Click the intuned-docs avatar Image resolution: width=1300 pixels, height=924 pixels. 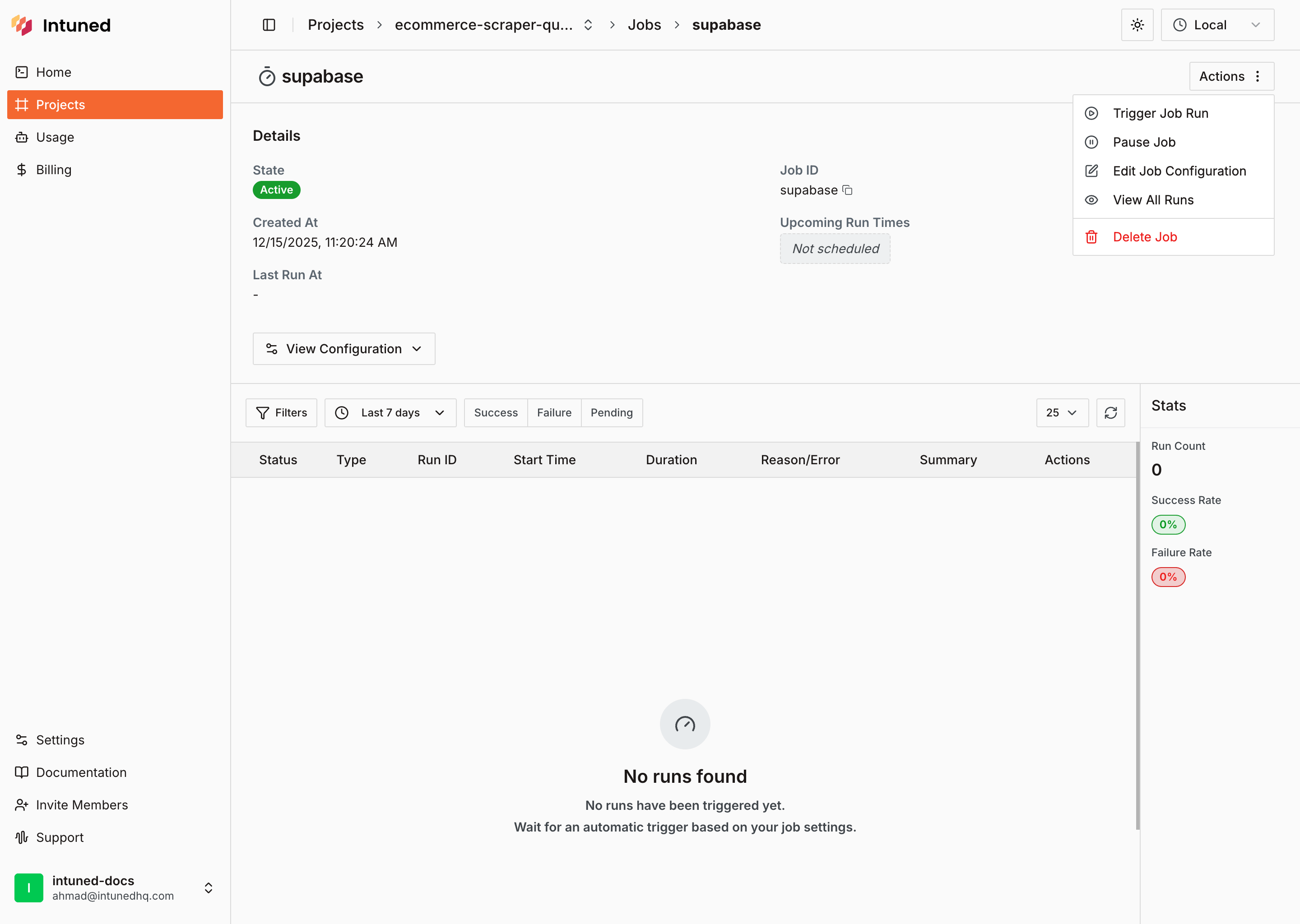28,887
